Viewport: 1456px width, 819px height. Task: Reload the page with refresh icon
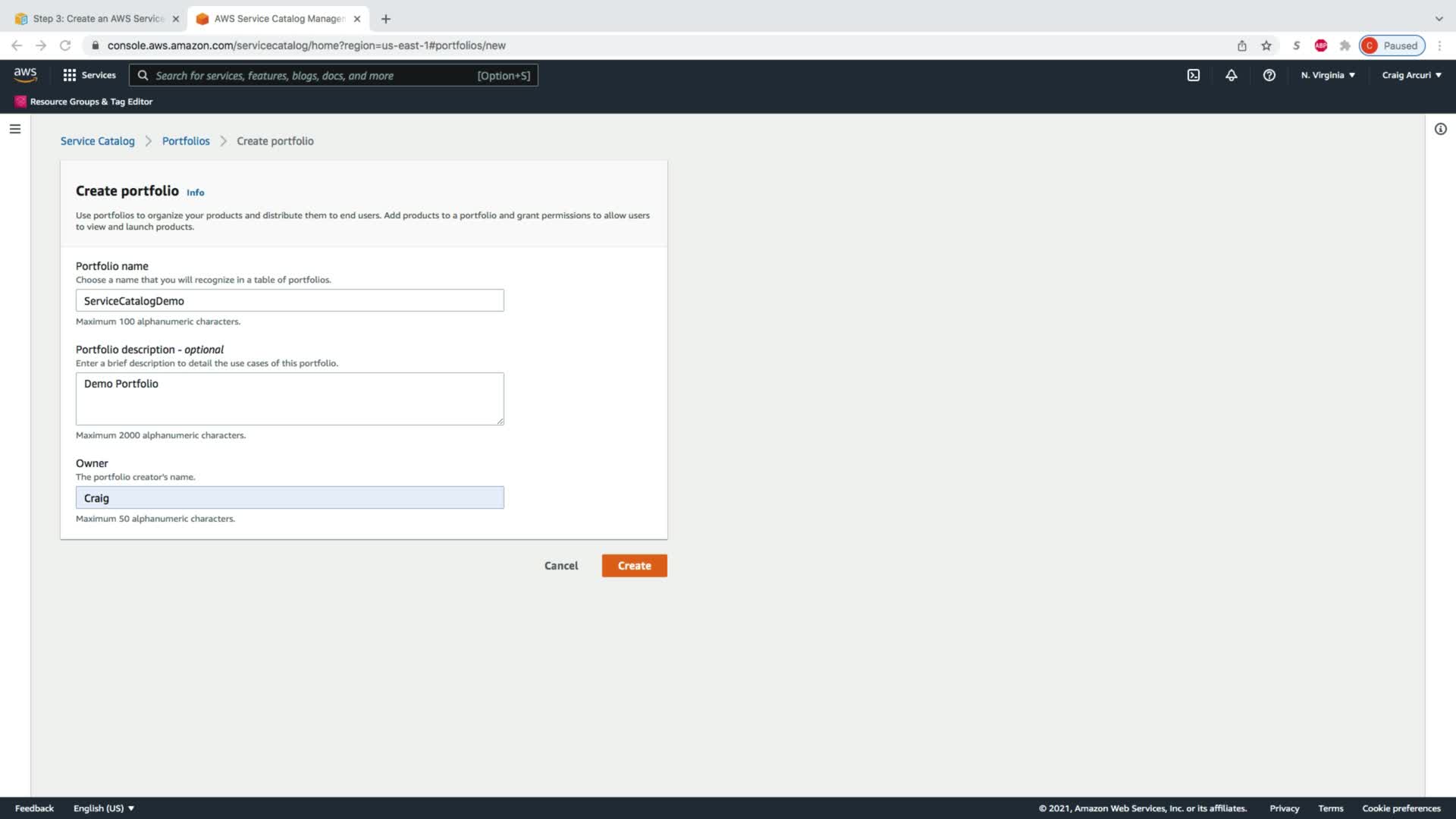(65, 45)
